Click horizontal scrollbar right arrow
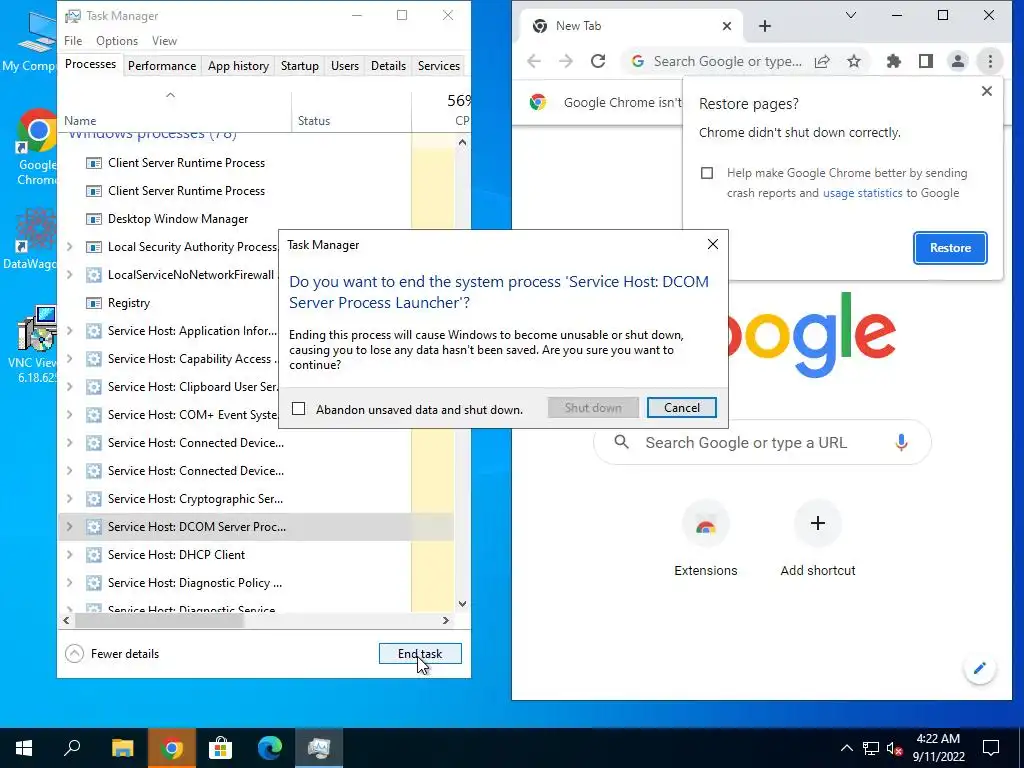Viewport: 1024px width, 768px height. pyautogui.click(x=445, y=620)
